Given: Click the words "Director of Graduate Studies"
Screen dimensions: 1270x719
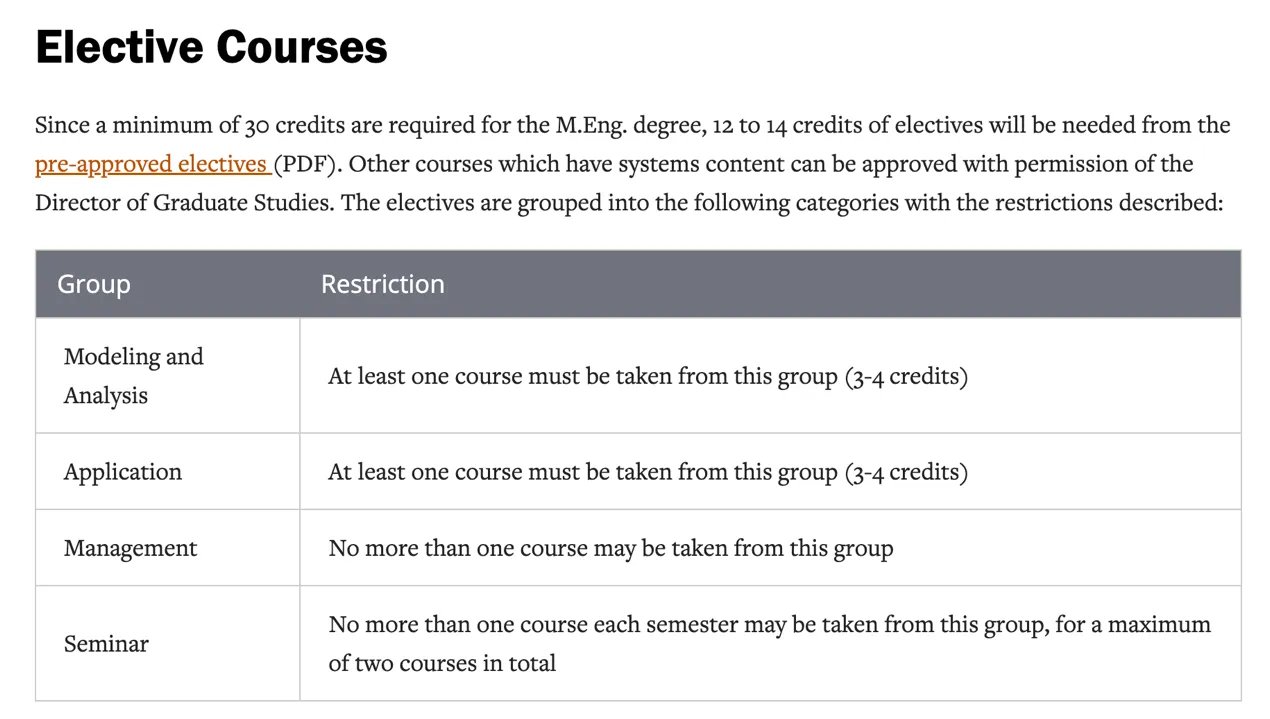Looking at the screenshot, I should tap(183, 203).
